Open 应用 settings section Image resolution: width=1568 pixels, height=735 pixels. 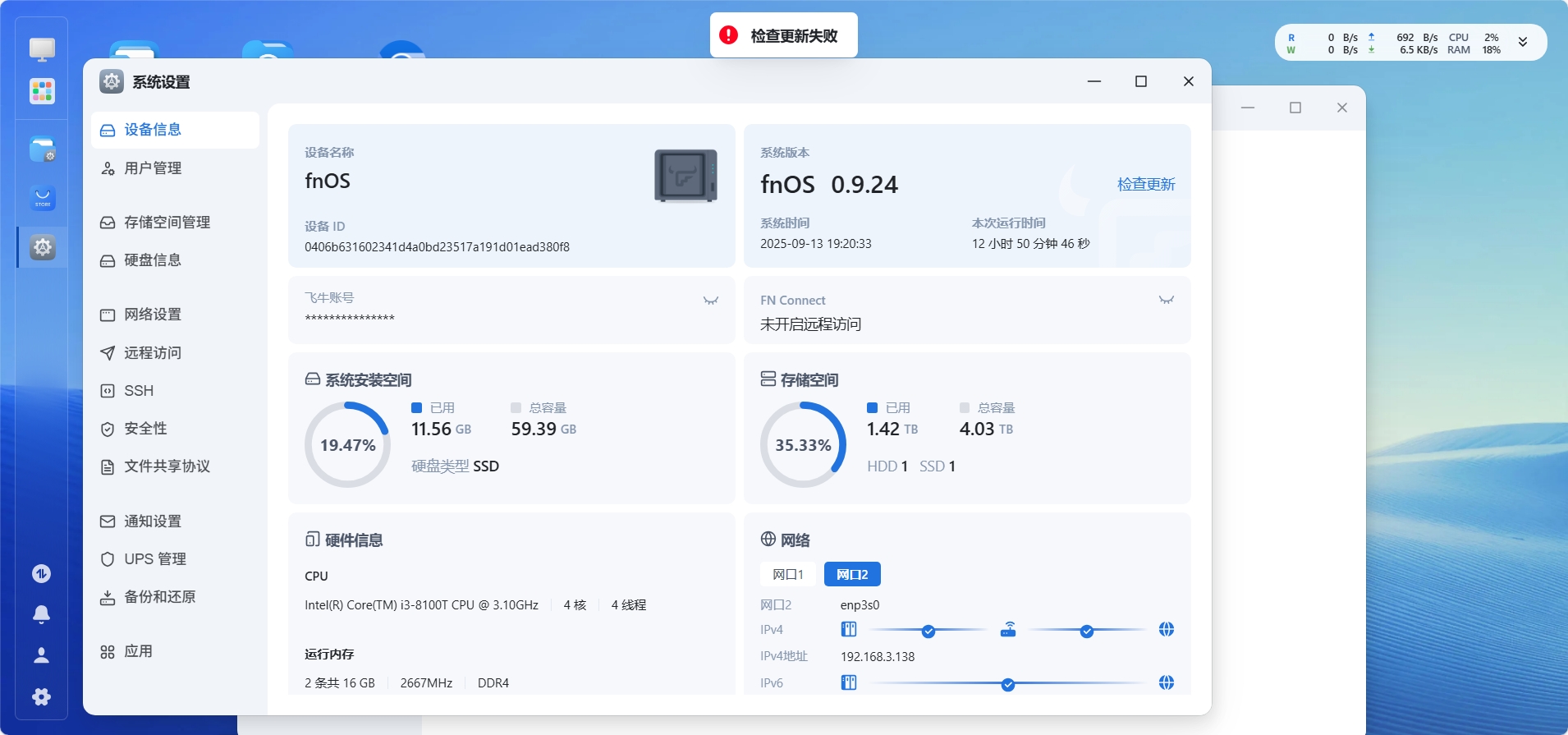point(175,652)
